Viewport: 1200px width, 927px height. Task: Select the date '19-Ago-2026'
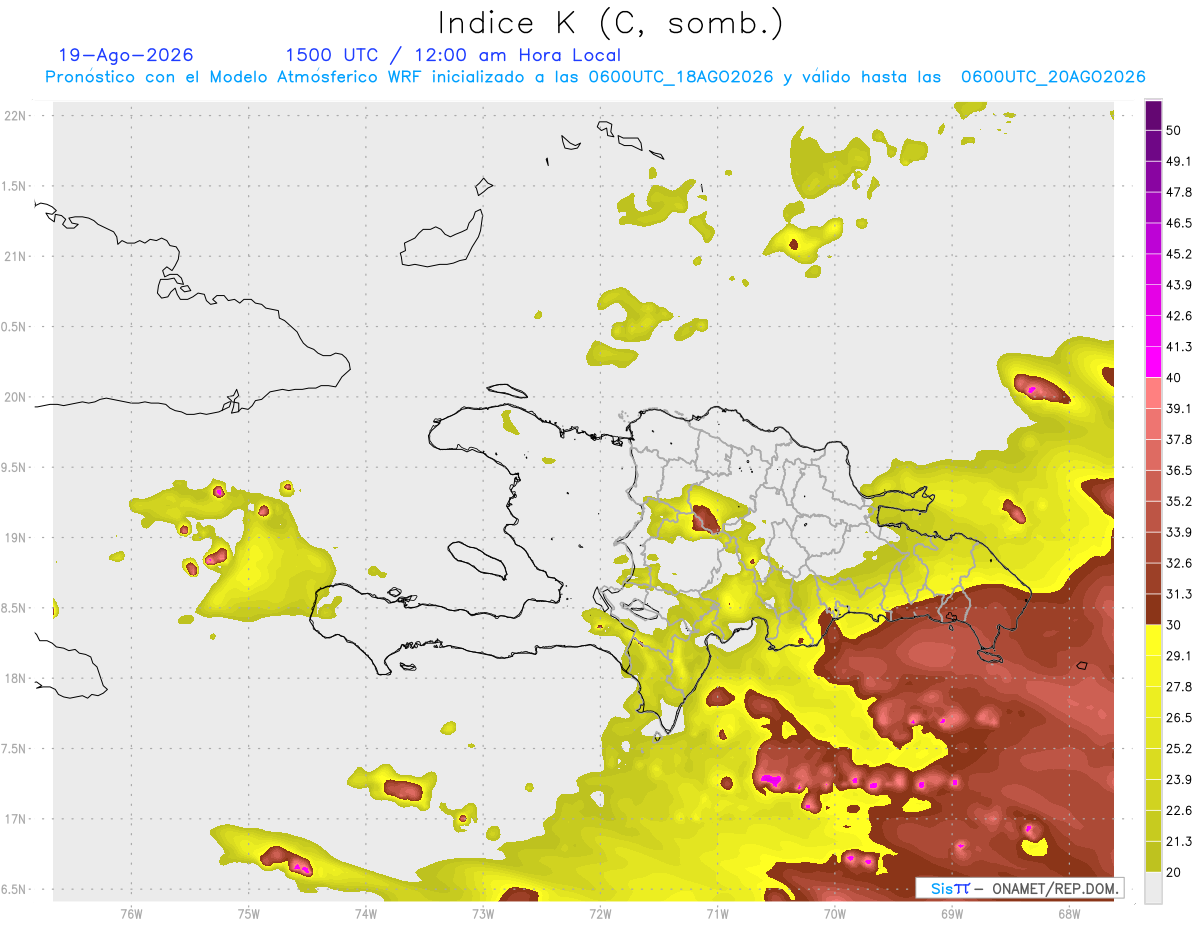(126, 55)
